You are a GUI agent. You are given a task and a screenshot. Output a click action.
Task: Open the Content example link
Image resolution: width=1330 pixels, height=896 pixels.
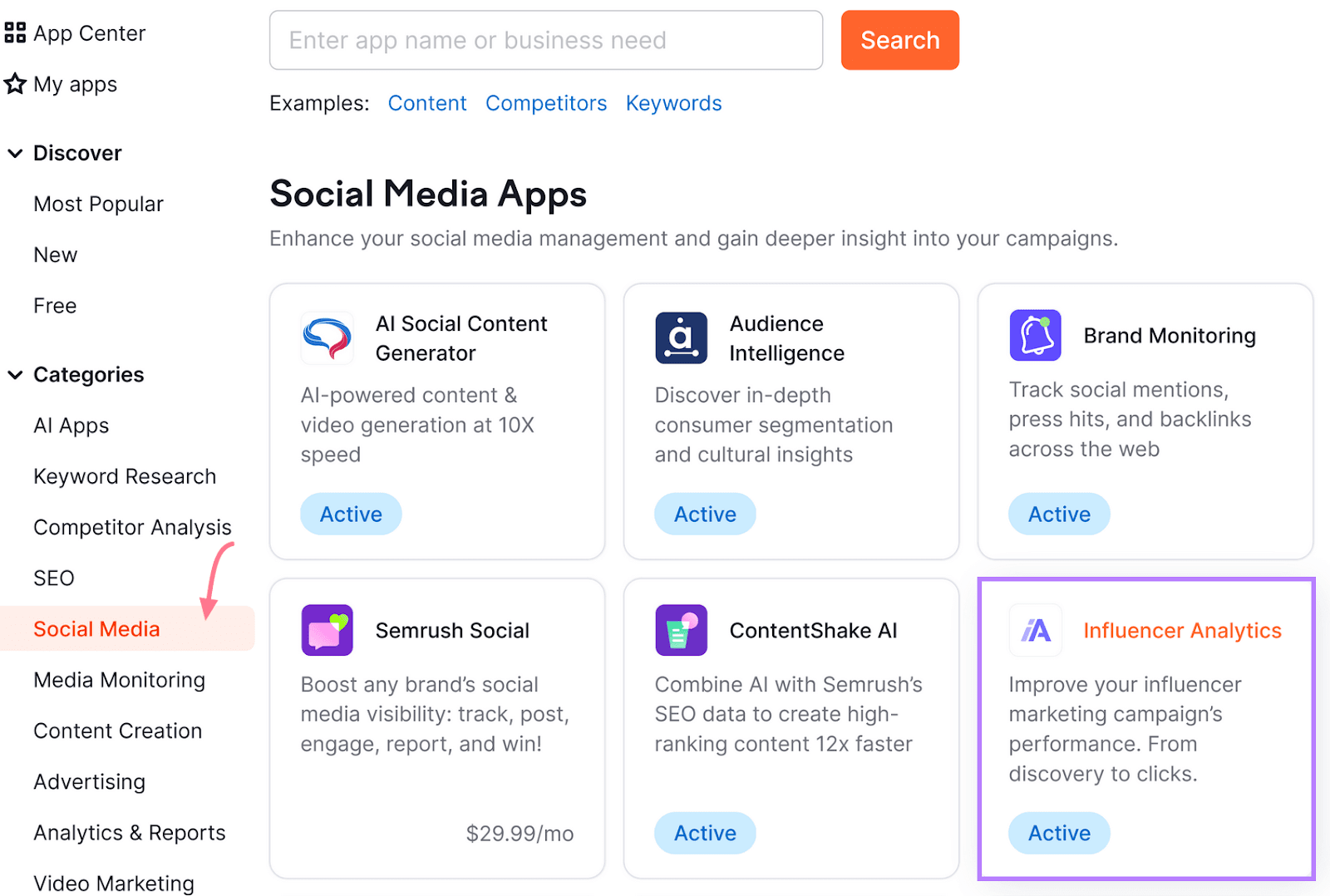tap(427, 102)
